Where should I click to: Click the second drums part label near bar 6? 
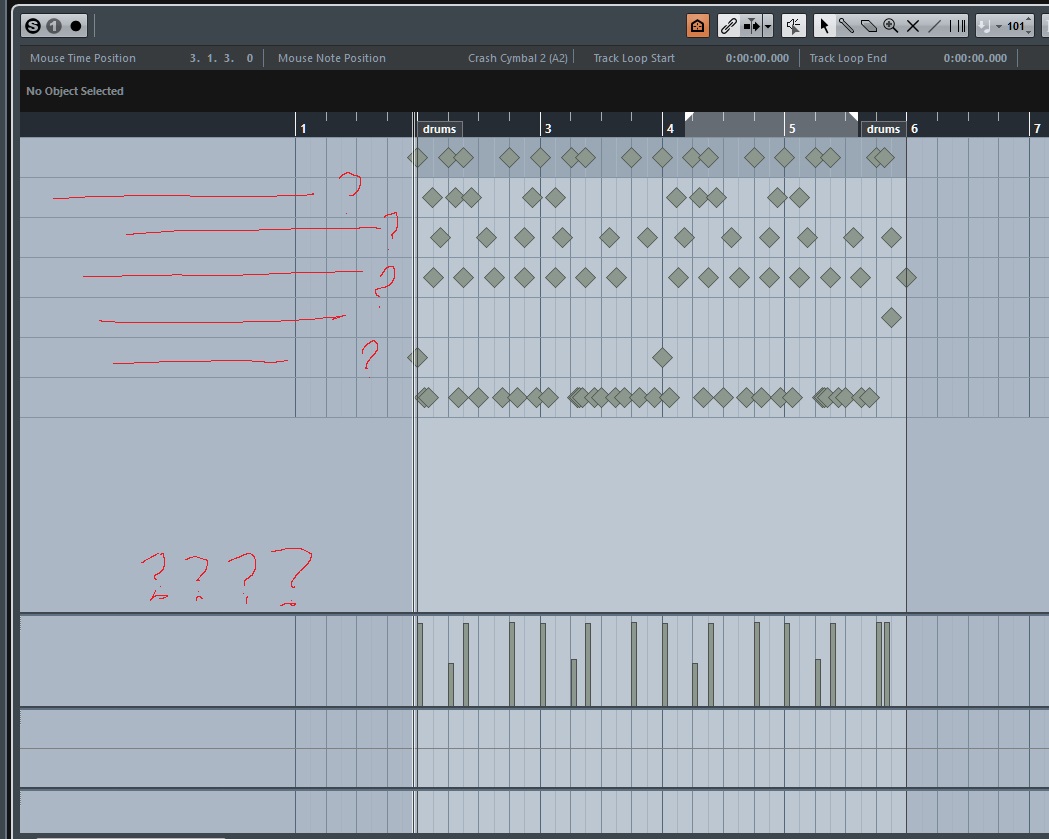[x=883, y=129]
